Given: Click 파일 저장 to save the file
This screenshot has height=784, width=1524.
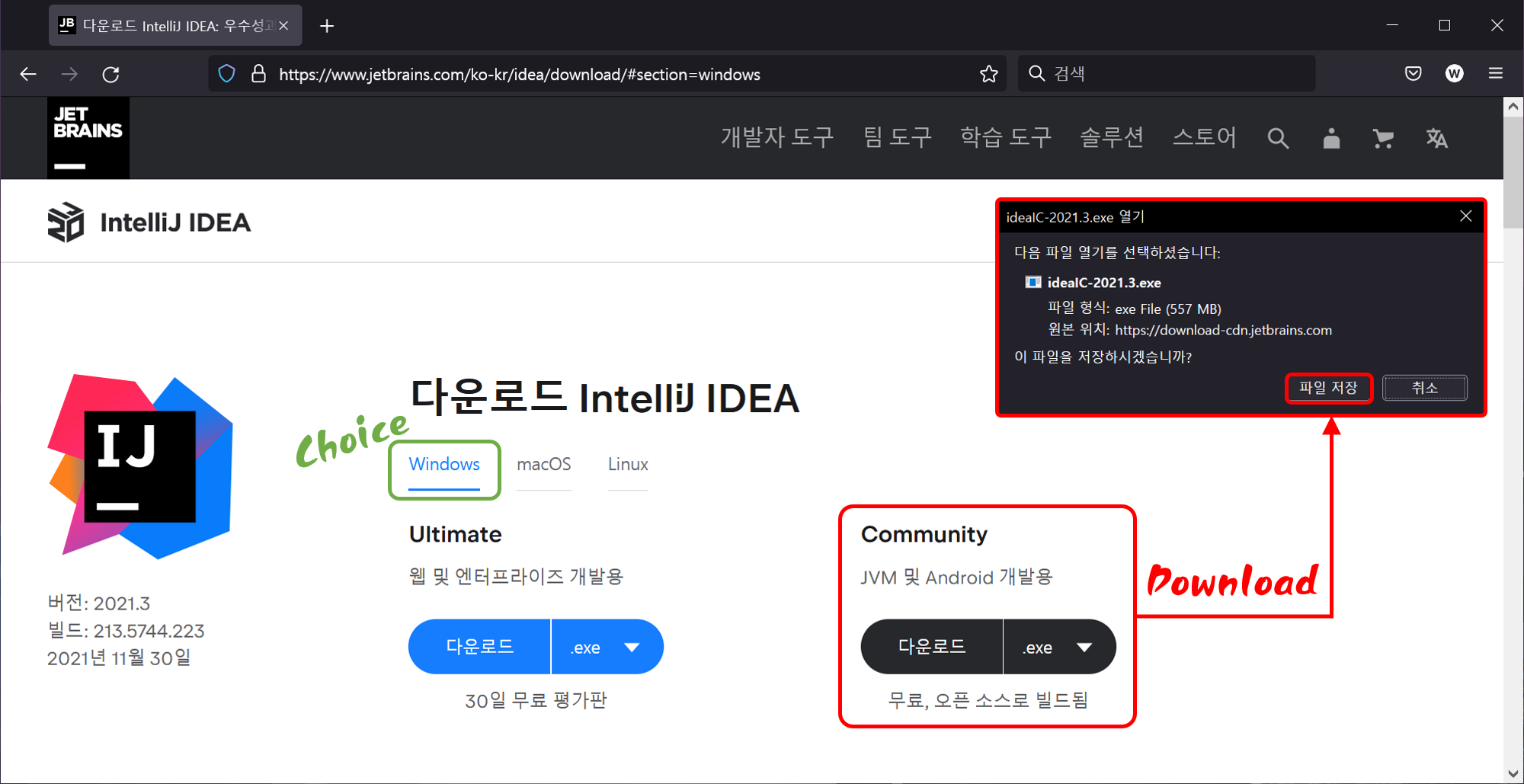Looking at the screenshot, I should click(1328, 388).
